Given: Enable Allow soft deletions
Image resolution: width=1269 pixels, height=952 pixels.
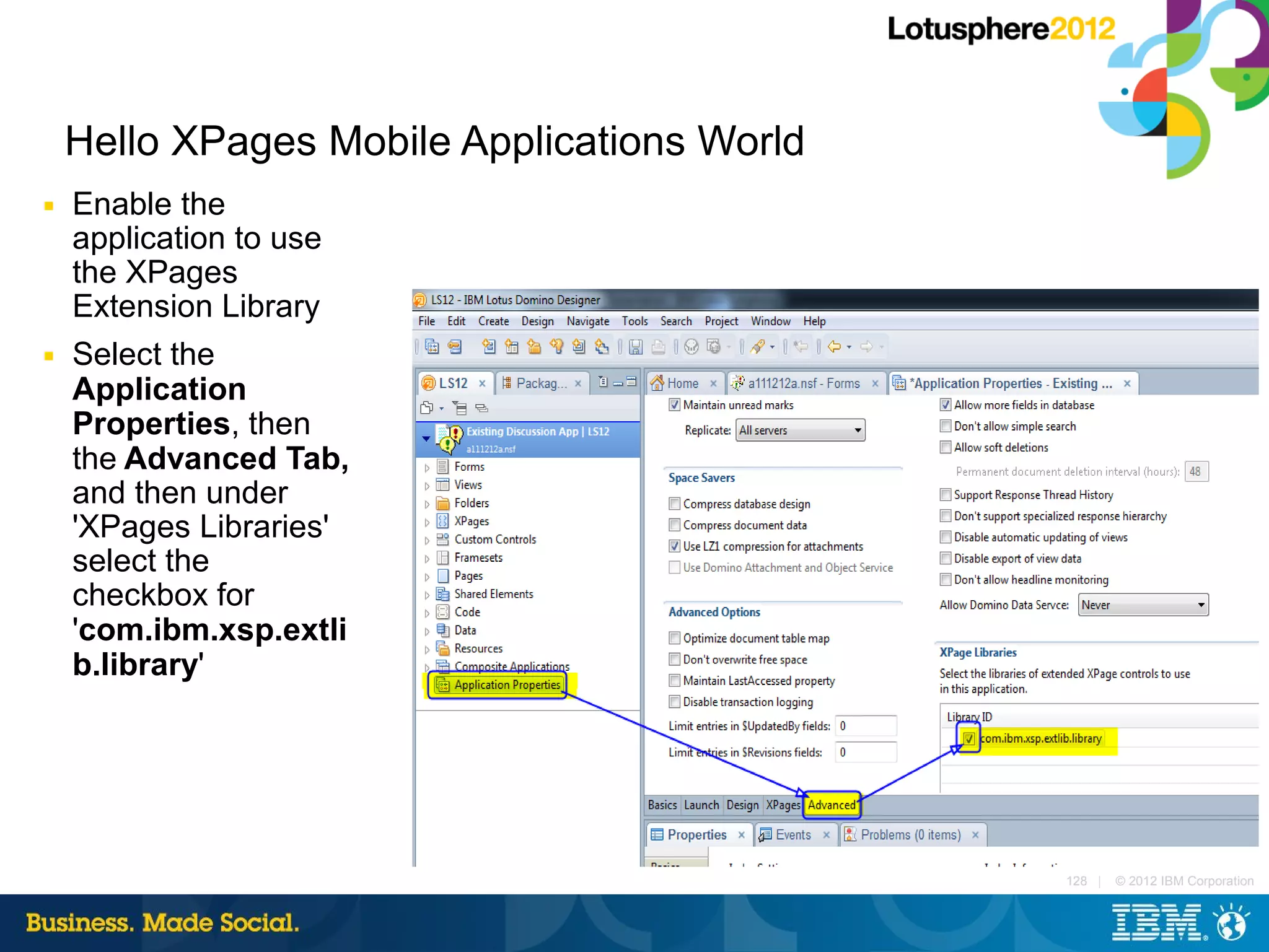Looking at the screenshot, I should [x=946, y=447].
